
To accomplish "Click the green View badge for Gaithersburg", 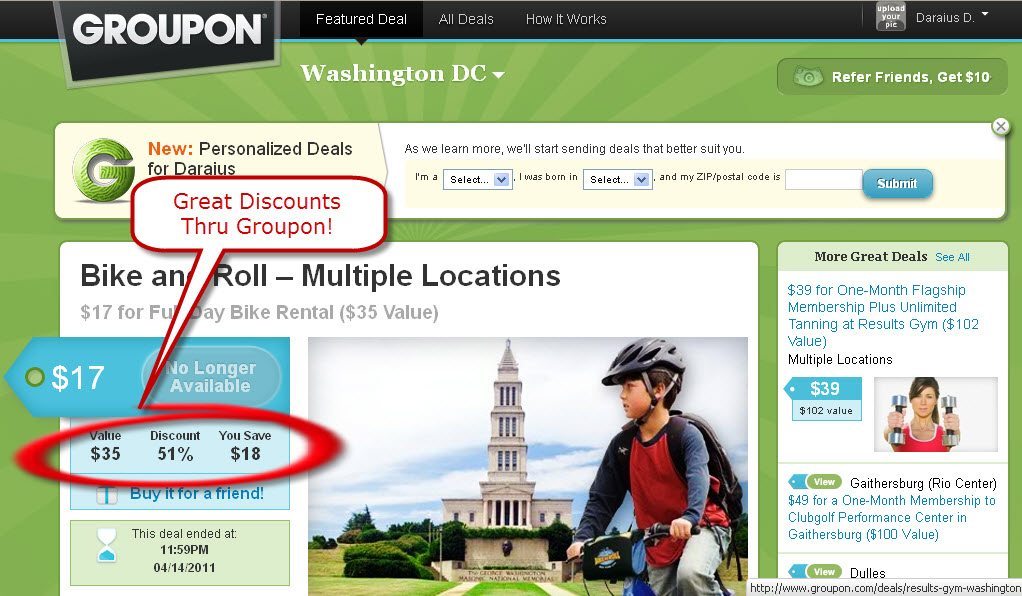I will pos(824,482).
